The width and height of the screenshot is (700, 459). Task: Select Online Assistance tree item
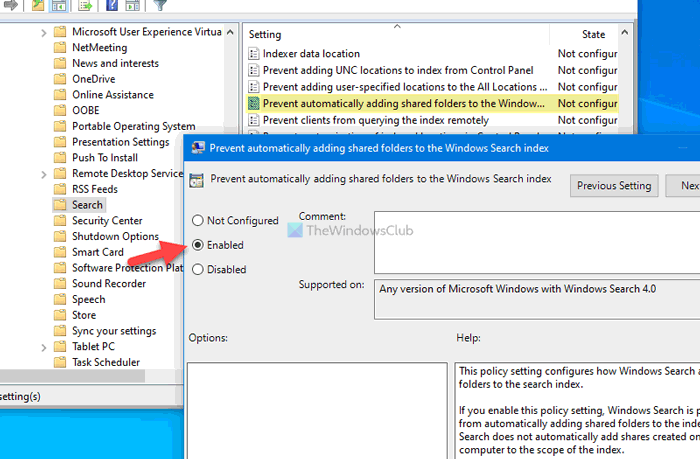click(x=113, y=95)
